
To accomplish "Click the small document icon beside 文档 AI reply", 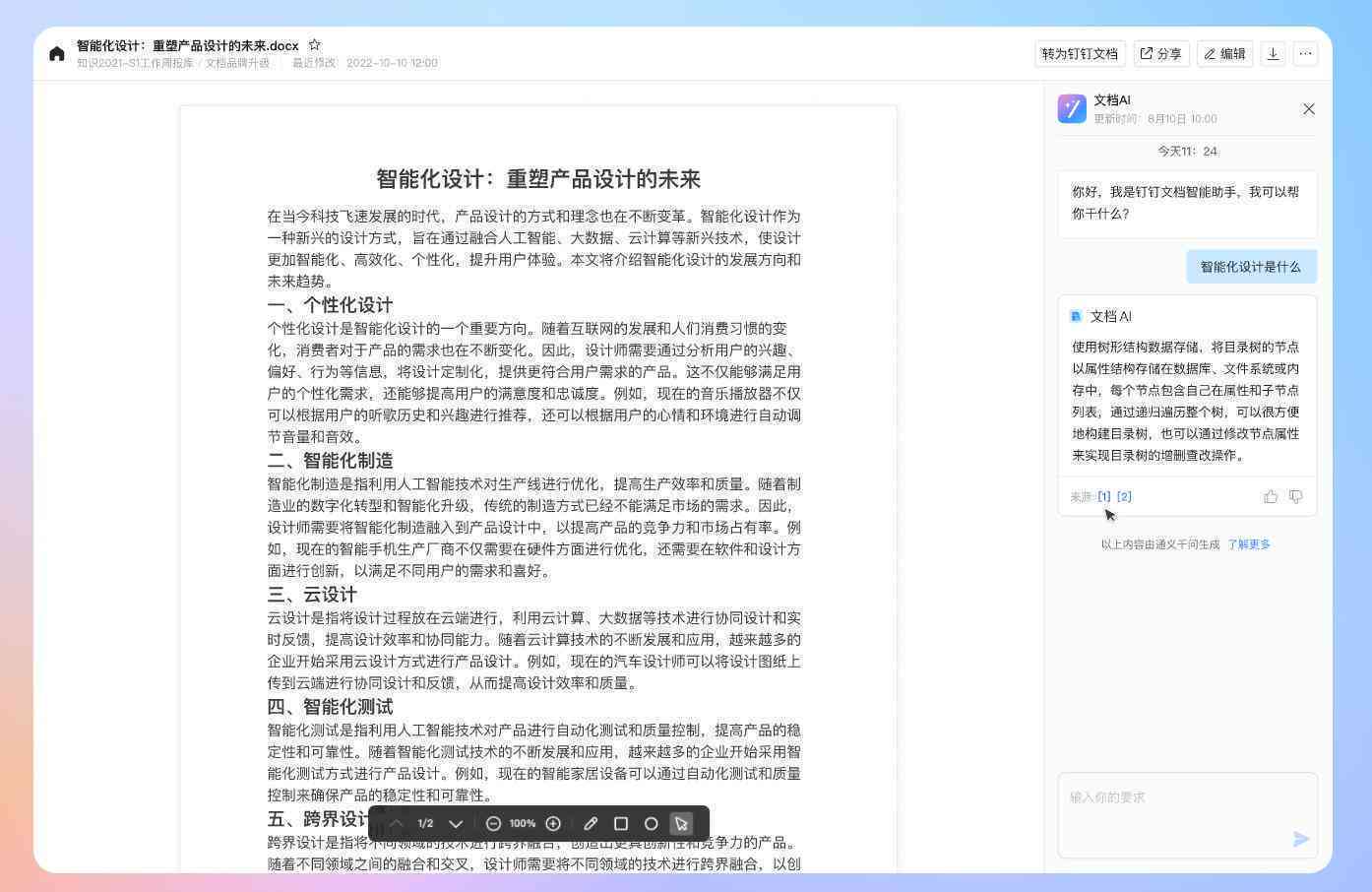I will pyautogui.click(x=1076, y=316).
